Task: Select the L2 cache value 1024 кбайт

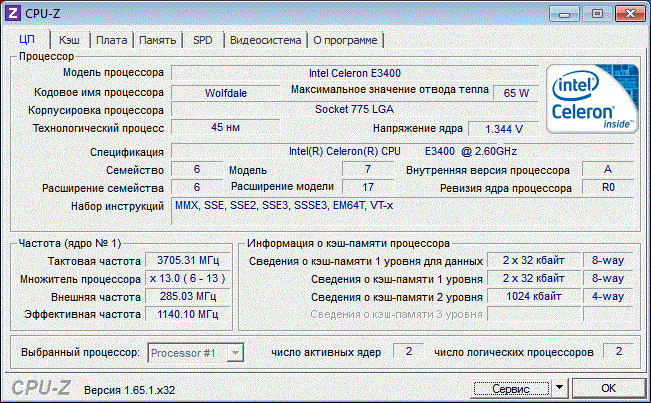Action: coord(534,296)
